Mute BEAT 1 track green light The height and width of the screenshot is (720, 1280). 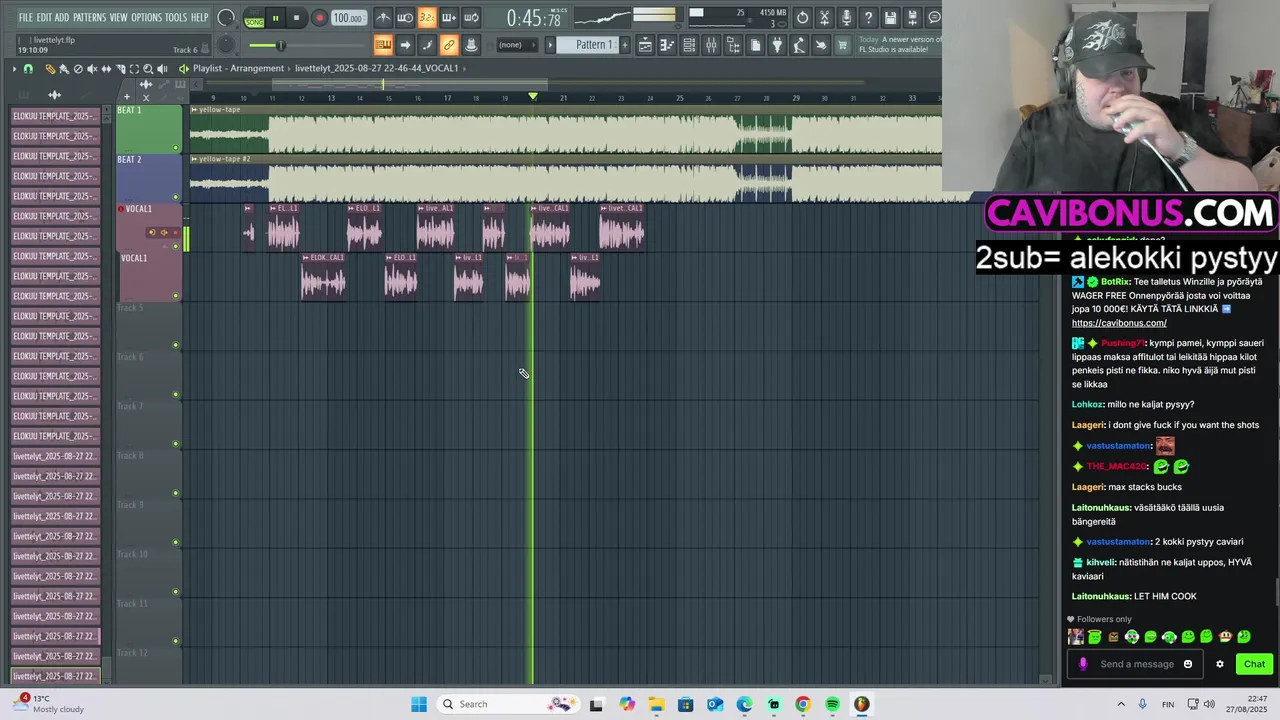point(176,148)
